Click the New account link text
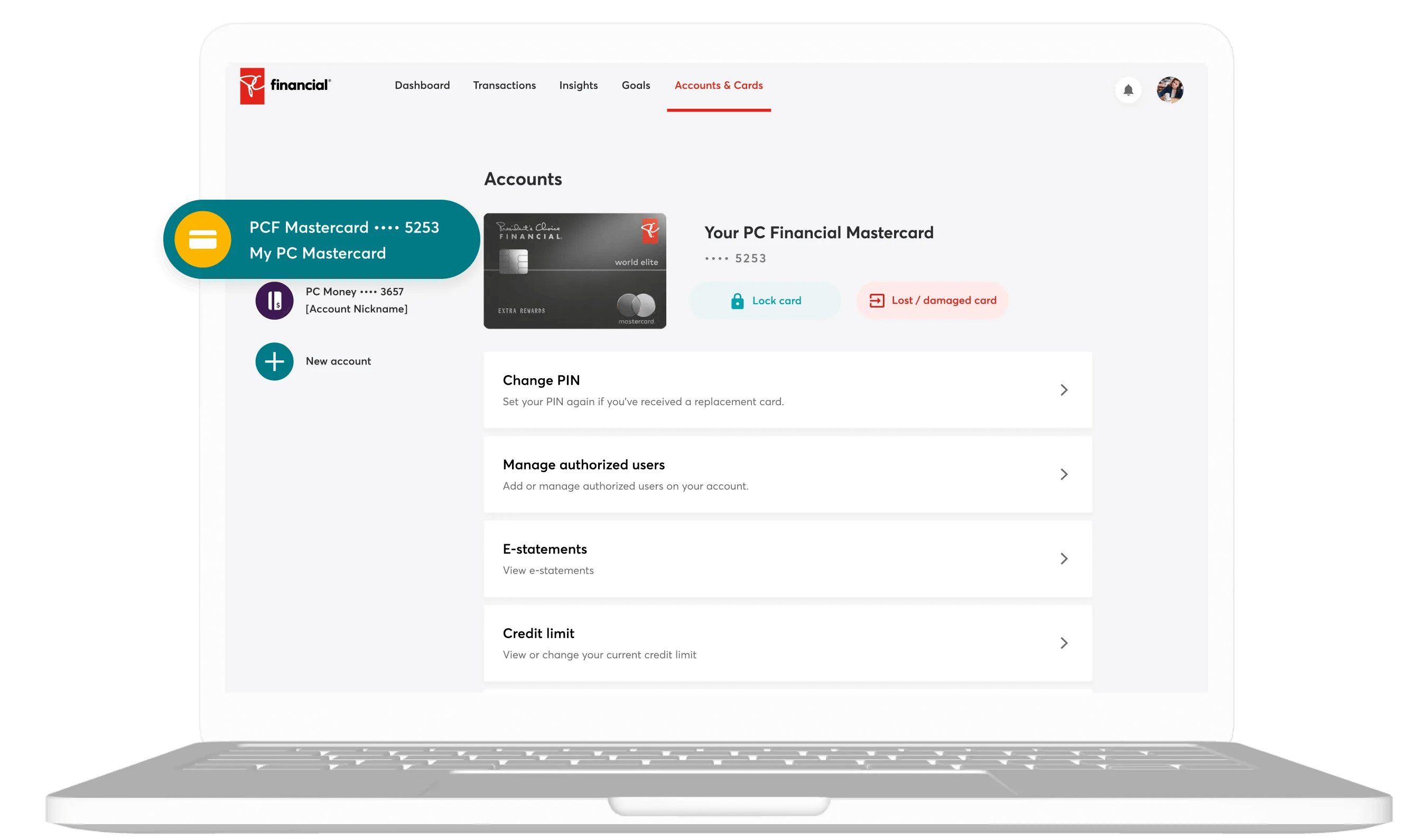Viewport: 1414px width, 840px height. (338, 361)
